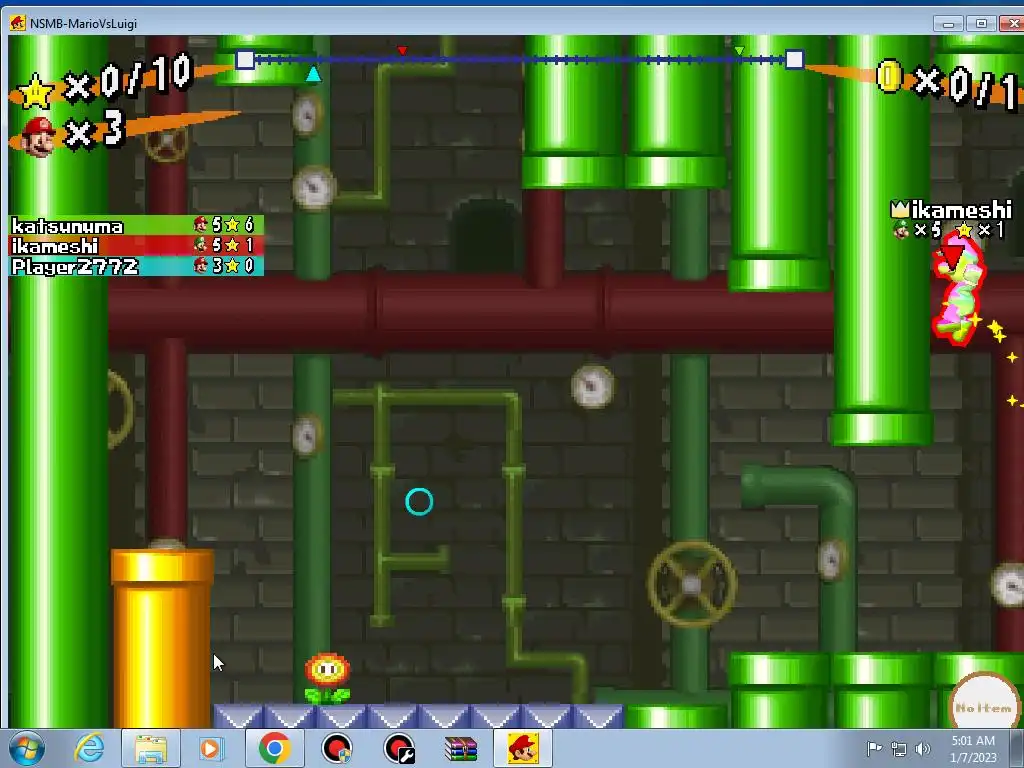Open volume speaker tray icon
The height and width of the screenshot is (768, 1024).
[923, 749]
